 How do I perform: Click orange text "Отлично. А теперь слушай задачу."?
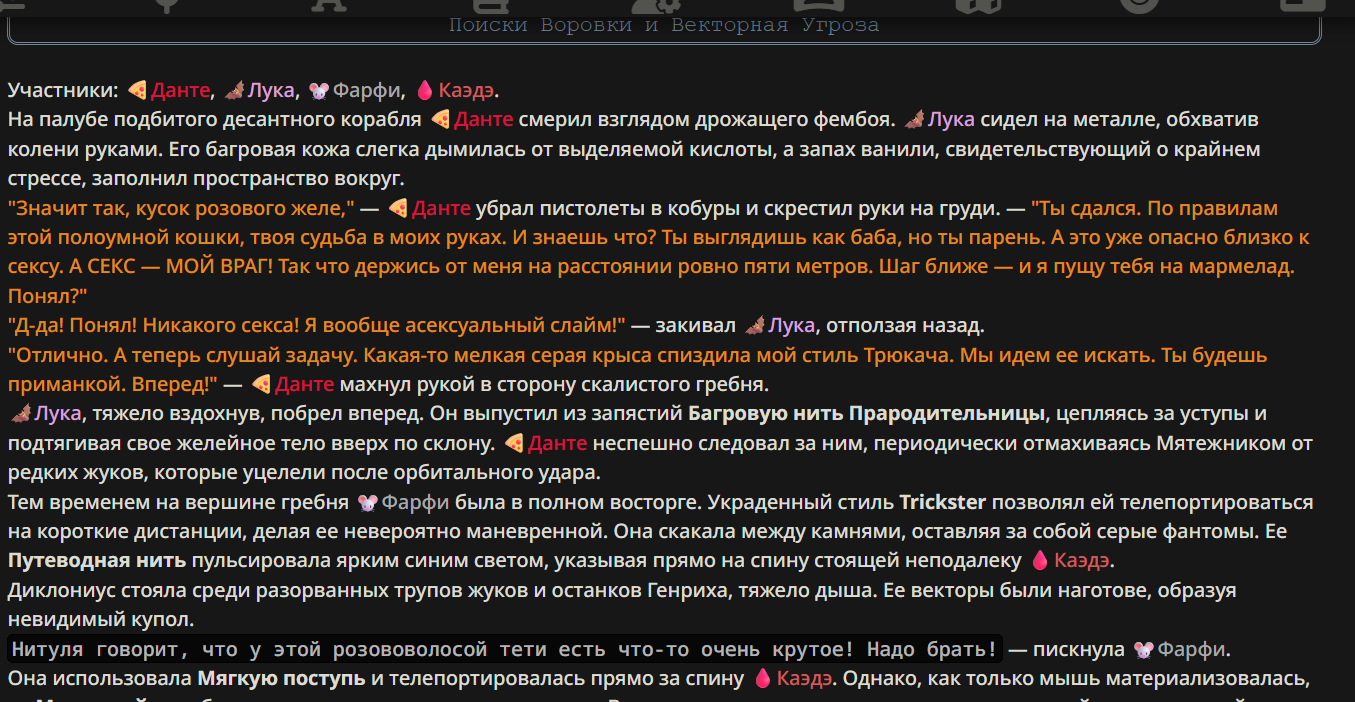(x=182, y=355)
